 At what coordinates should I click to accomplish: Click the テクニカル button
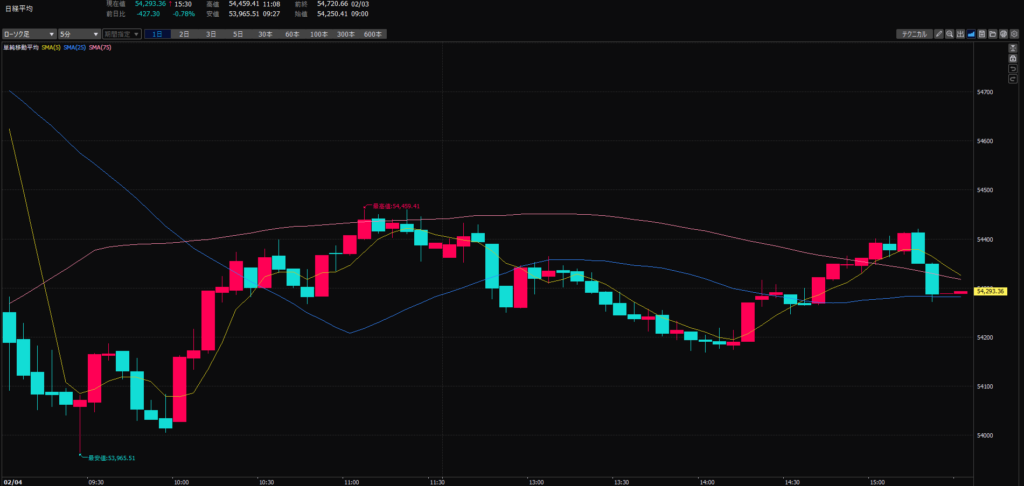point(914,34)
